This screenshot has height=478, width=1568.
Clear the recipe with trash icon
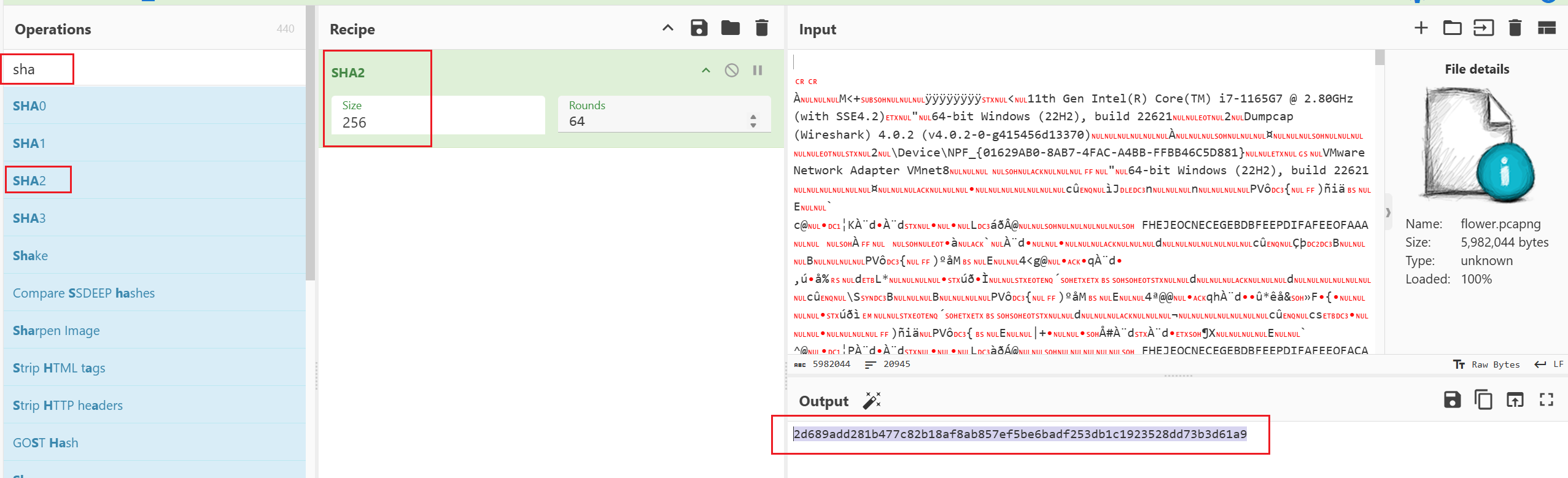[x=761, y=28]
